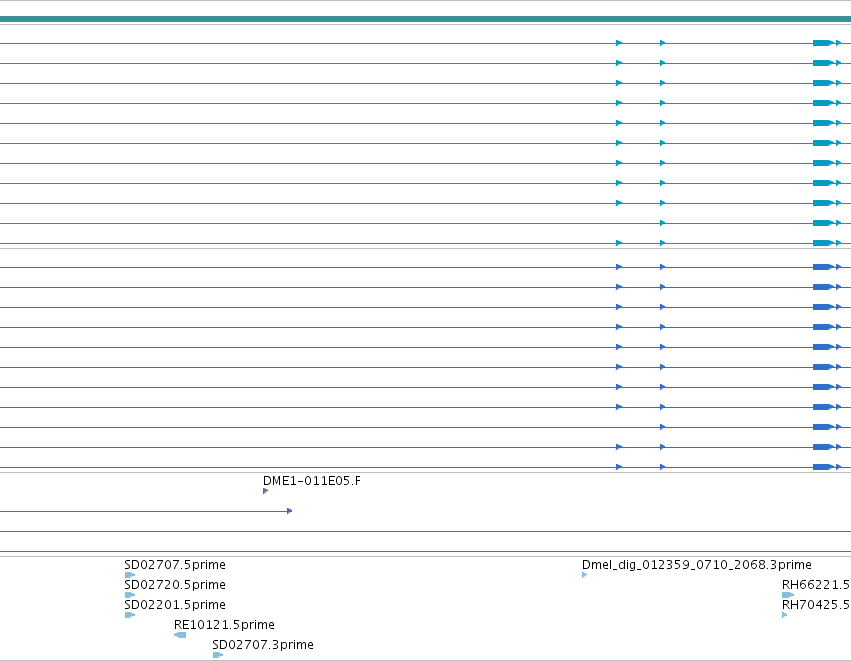The height and width of the screenshot is (661, 851).
Task: Click the purple arrow glyph of DME1-011E05.F
Action: 265,491
